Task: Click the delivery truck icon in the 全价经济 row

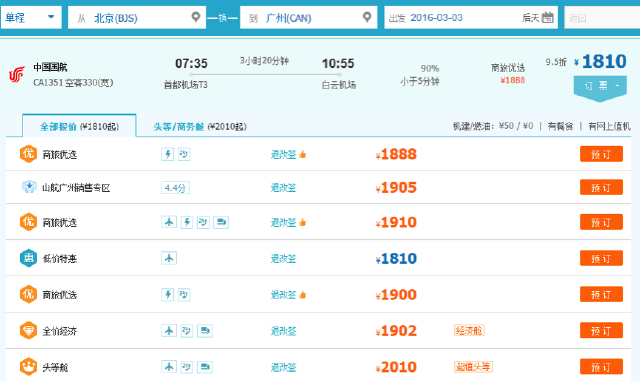Action: pyautogui.click(x=204, y=330)
